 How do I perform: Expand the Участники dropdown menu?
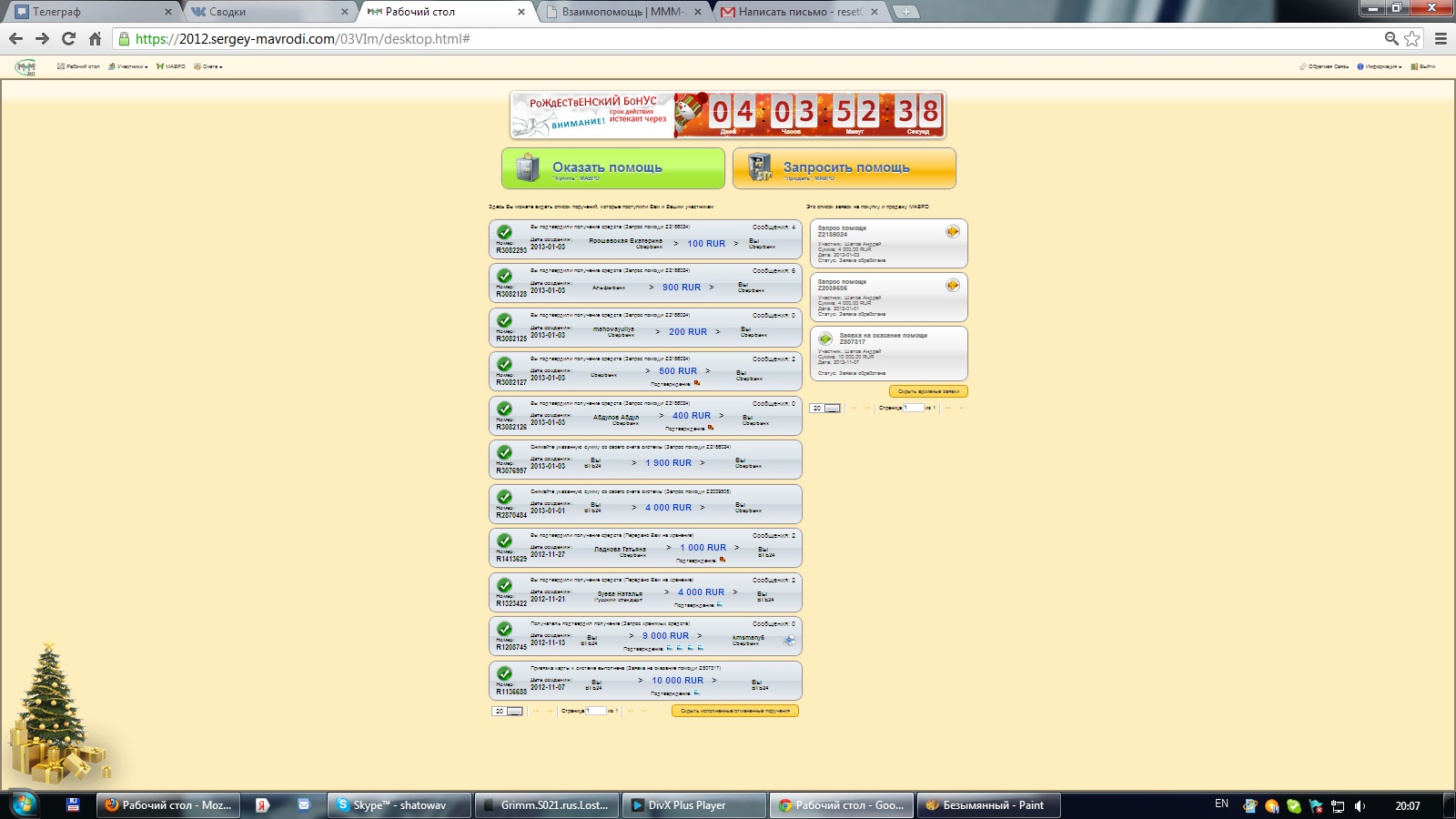pos(127,66)
